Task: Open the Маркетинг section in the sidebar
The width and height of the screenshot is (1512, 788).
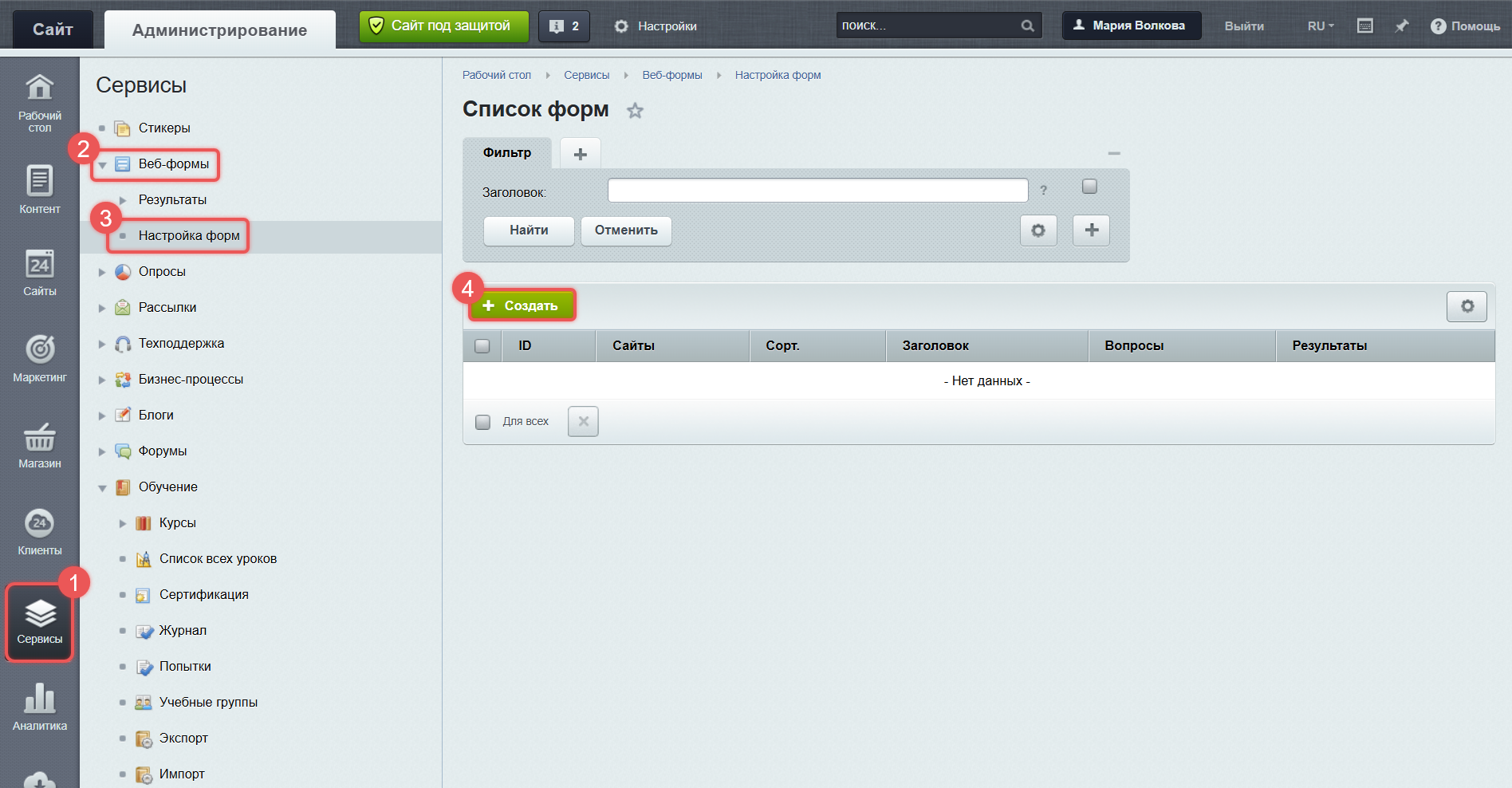Action: click(x=40, y=358)
